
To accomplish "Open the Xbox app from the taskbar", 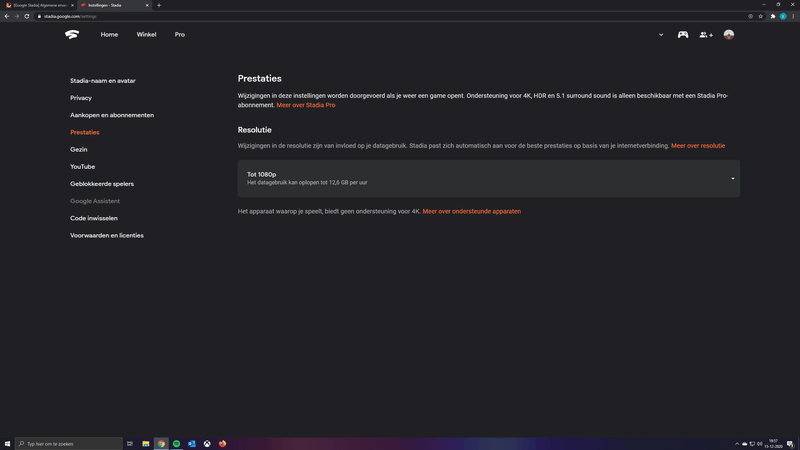I will click(x=207, y=444).
